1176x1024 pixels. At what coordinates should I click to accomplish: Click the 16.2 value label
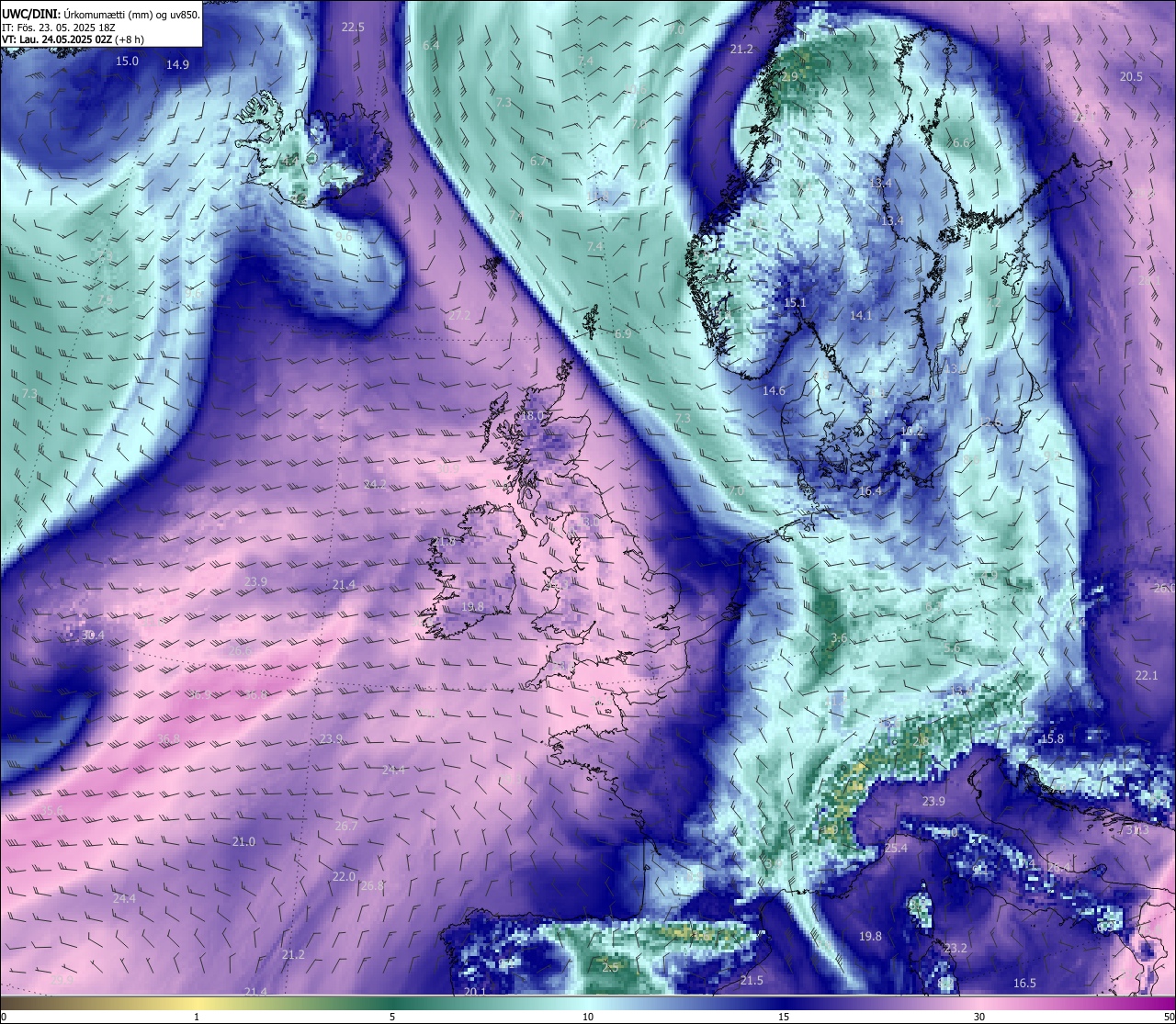coord(912,431)
